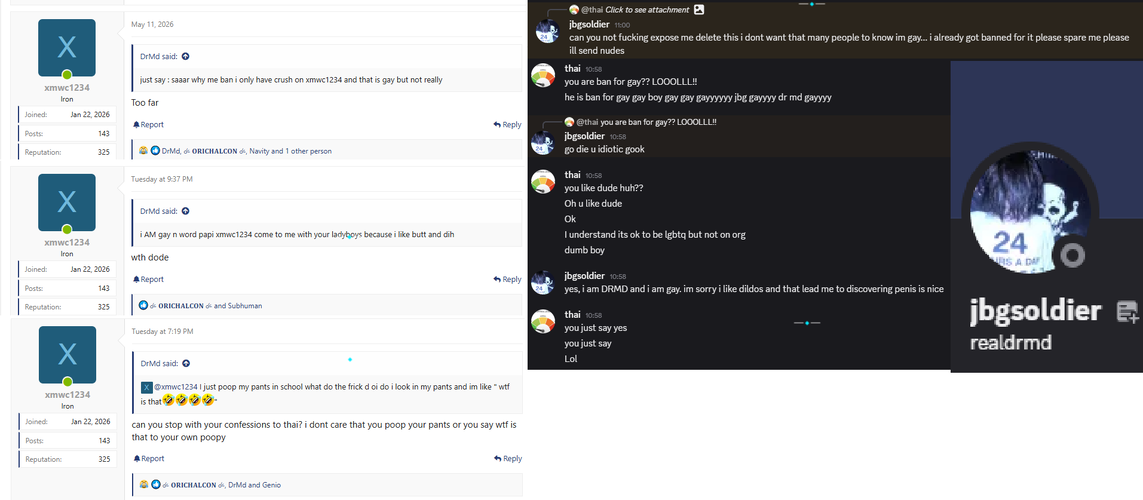Viewport: 1143px width, 500px height.
Task: Click the @xmwc1234 mention in the poop quote
Action: point(176,387)
